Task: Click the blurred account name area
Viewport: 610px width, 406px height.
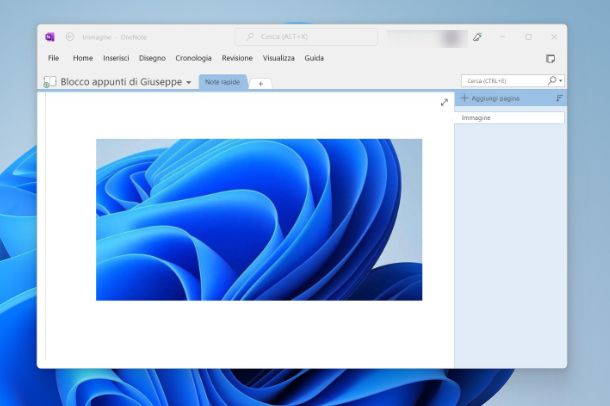Action: [x=427, y=38]
